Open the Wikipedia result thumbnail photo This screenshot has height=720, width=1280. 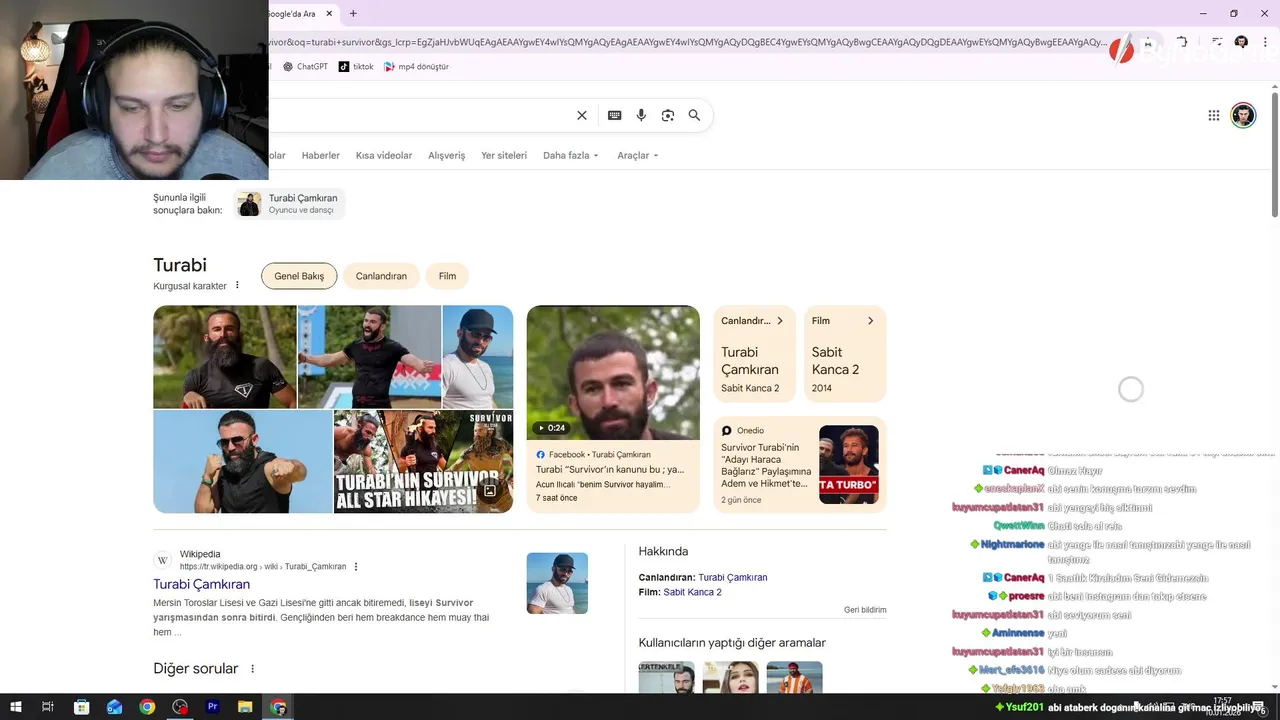tap(557, 583)
